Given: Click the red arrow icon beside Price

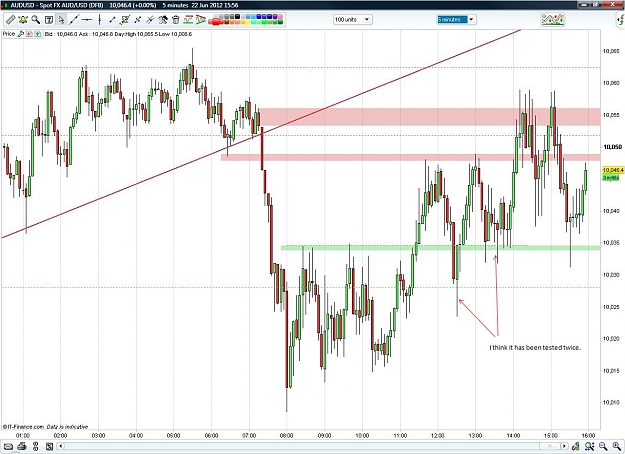Looking at the screenshot, I should coord(29,34).
